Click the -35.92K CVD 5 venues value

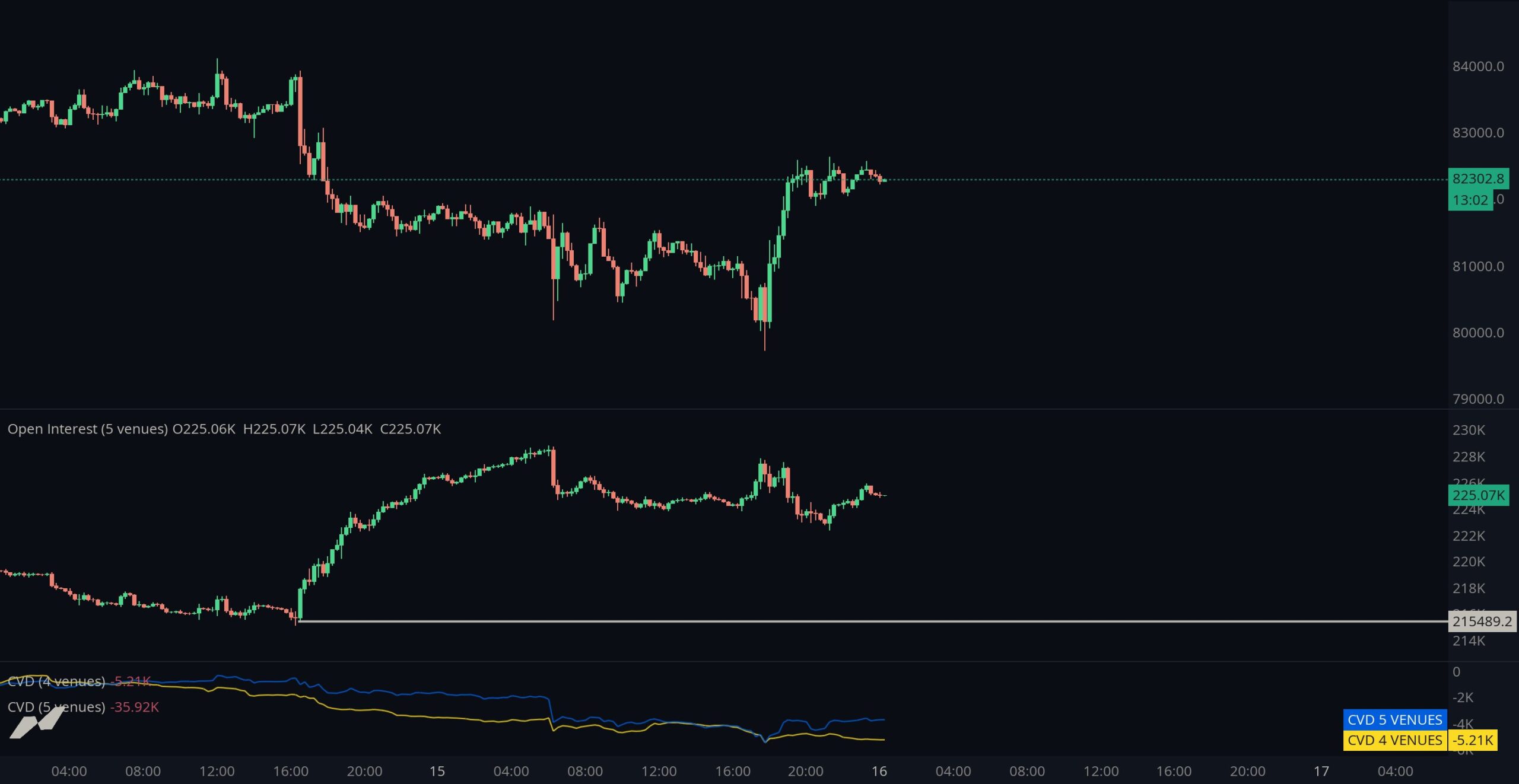click(135, 707)
